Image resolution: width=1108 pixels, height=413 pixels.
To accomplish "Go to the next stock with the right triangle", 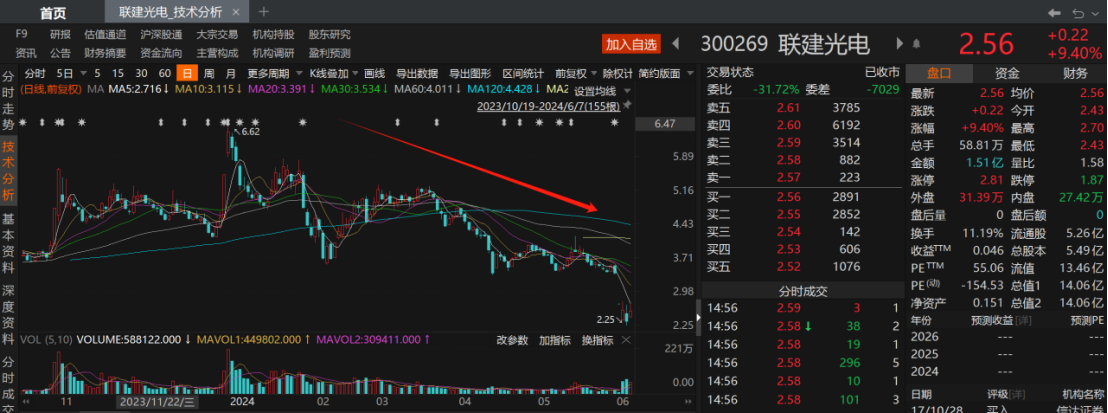I will pos(899,44).
